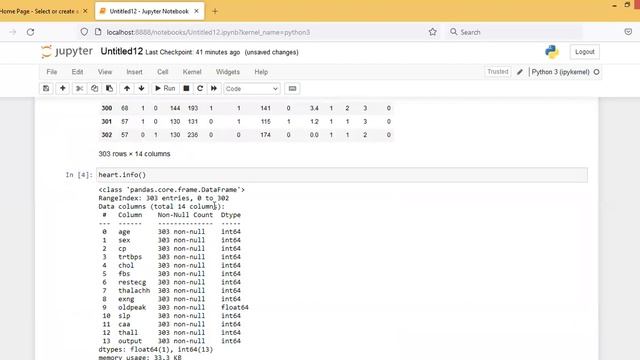This screenshot has width=640, height=360.
Task: Open the cell type Code dropdown
Action: click(252, 89)
